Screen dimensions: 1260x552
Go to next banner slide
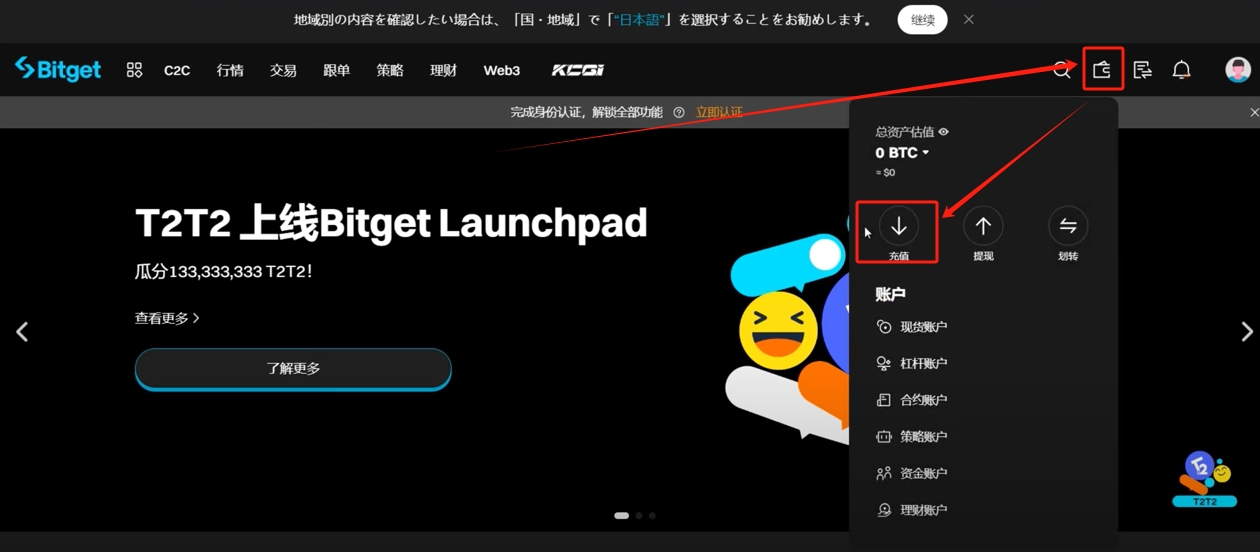point(1246,331)
